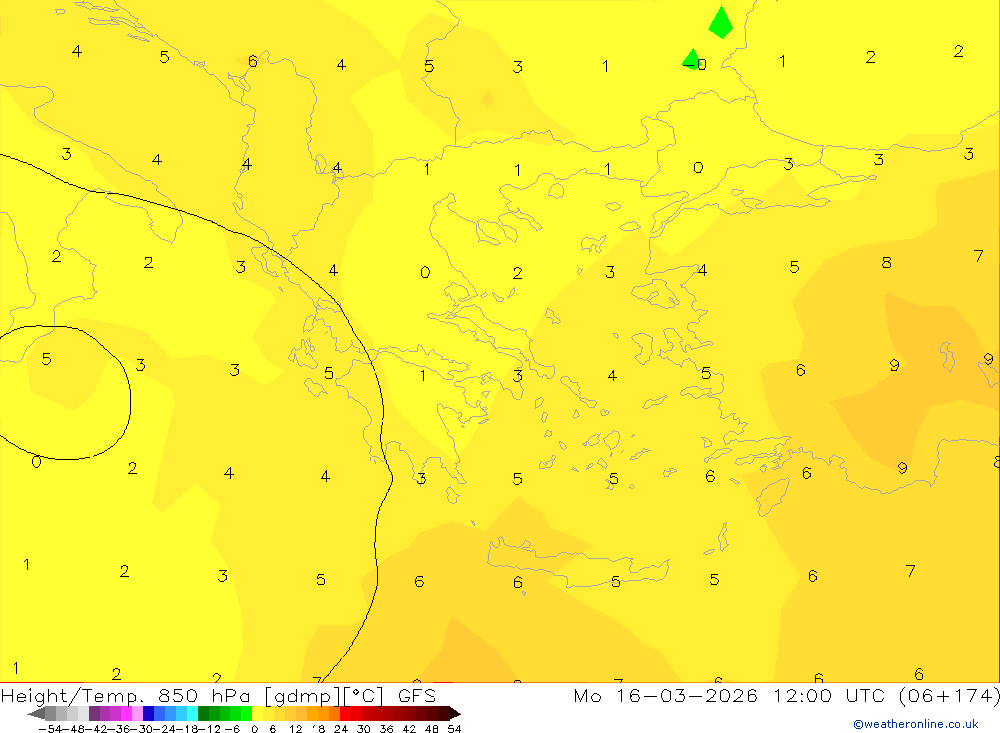Pick the dark purple legend swatch
This screenshot has height=733, width=1000.
94,713
